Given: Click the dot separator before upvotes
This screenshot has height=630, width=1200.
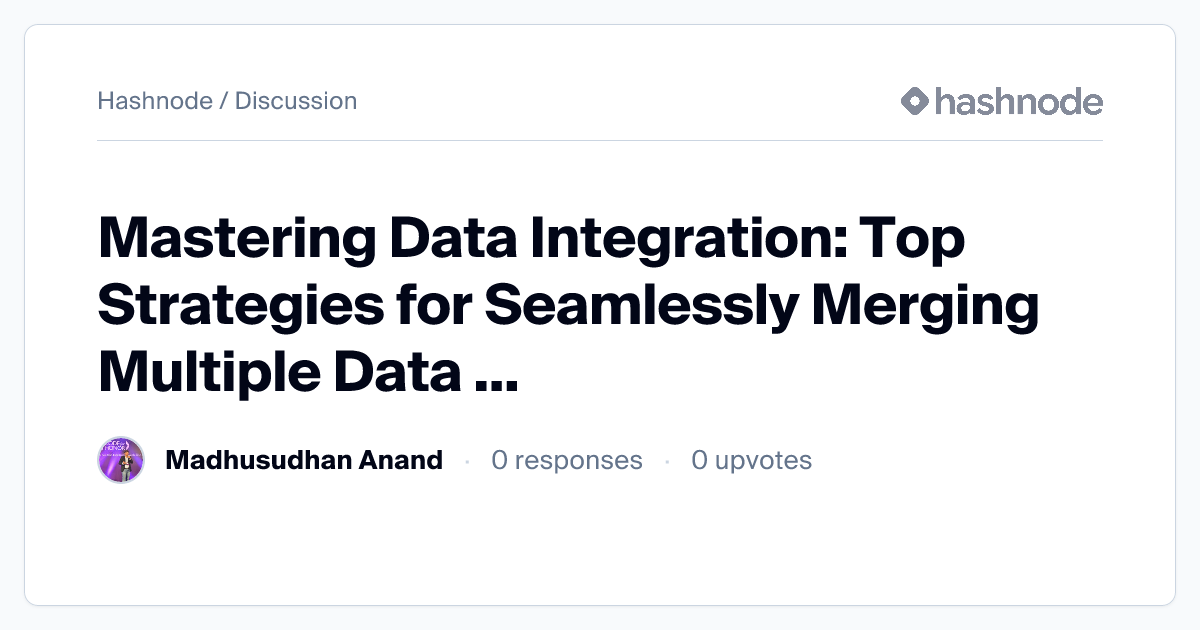Looking at the screenshot, I should coord(667,461).
